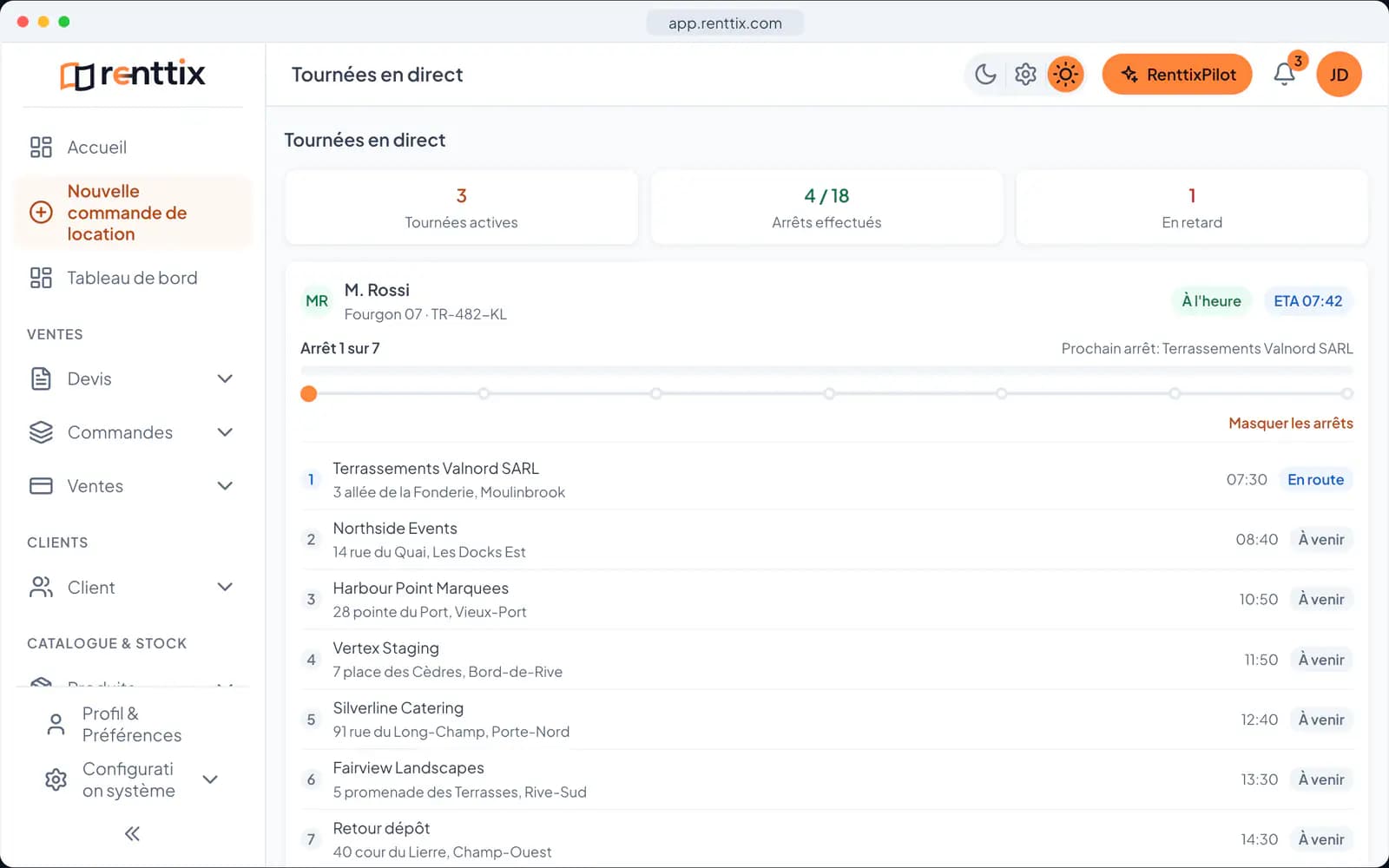Screen dimensions: 1389x868
Task: Expand the Commandes chevron
Action: click(225, 432)
